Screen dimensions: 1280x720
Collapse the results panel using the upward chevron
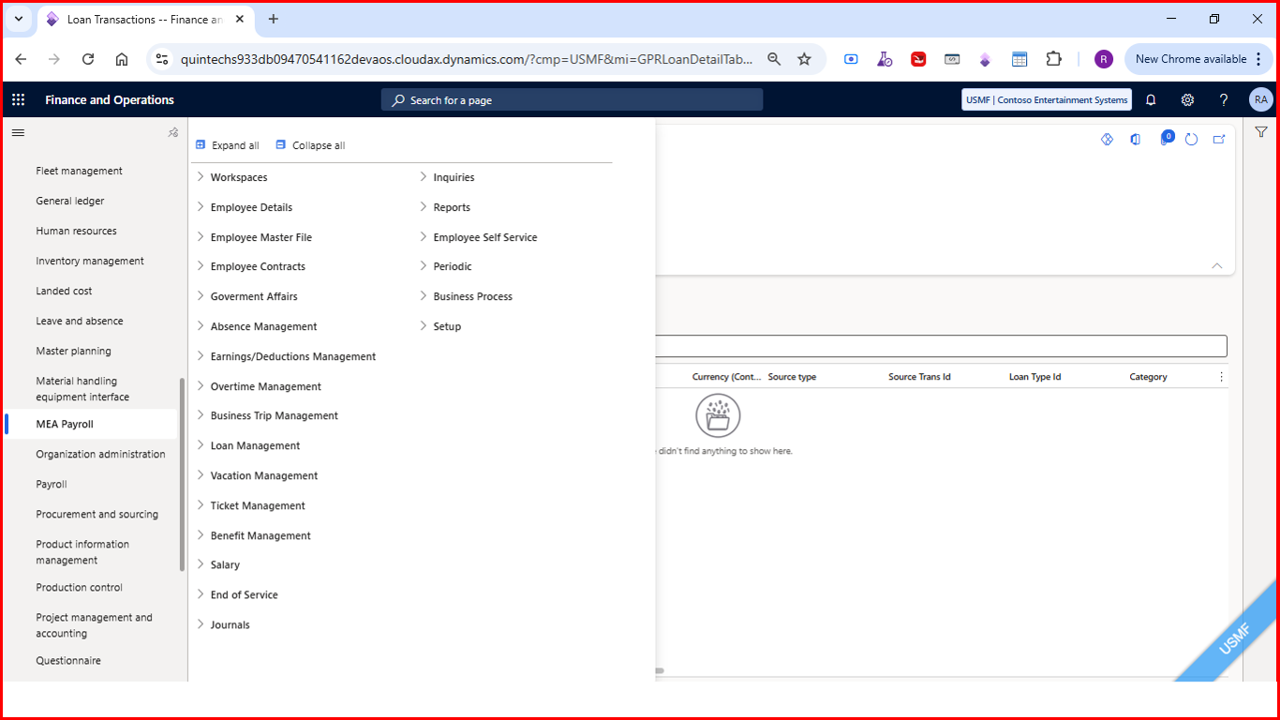(x=1217, y=266)
